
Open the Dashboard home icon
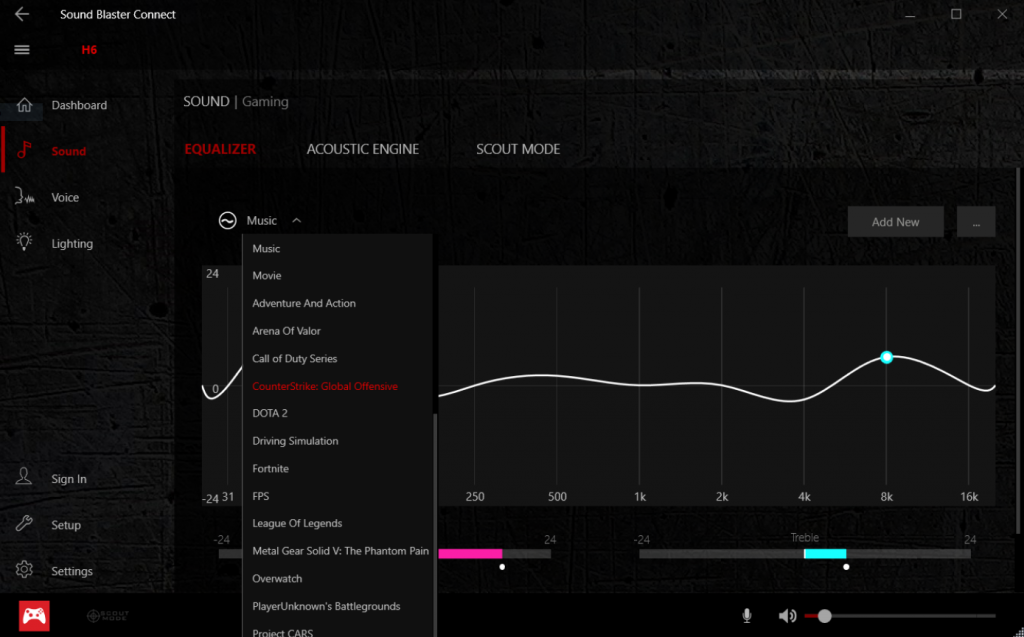[x=24, y=105]
